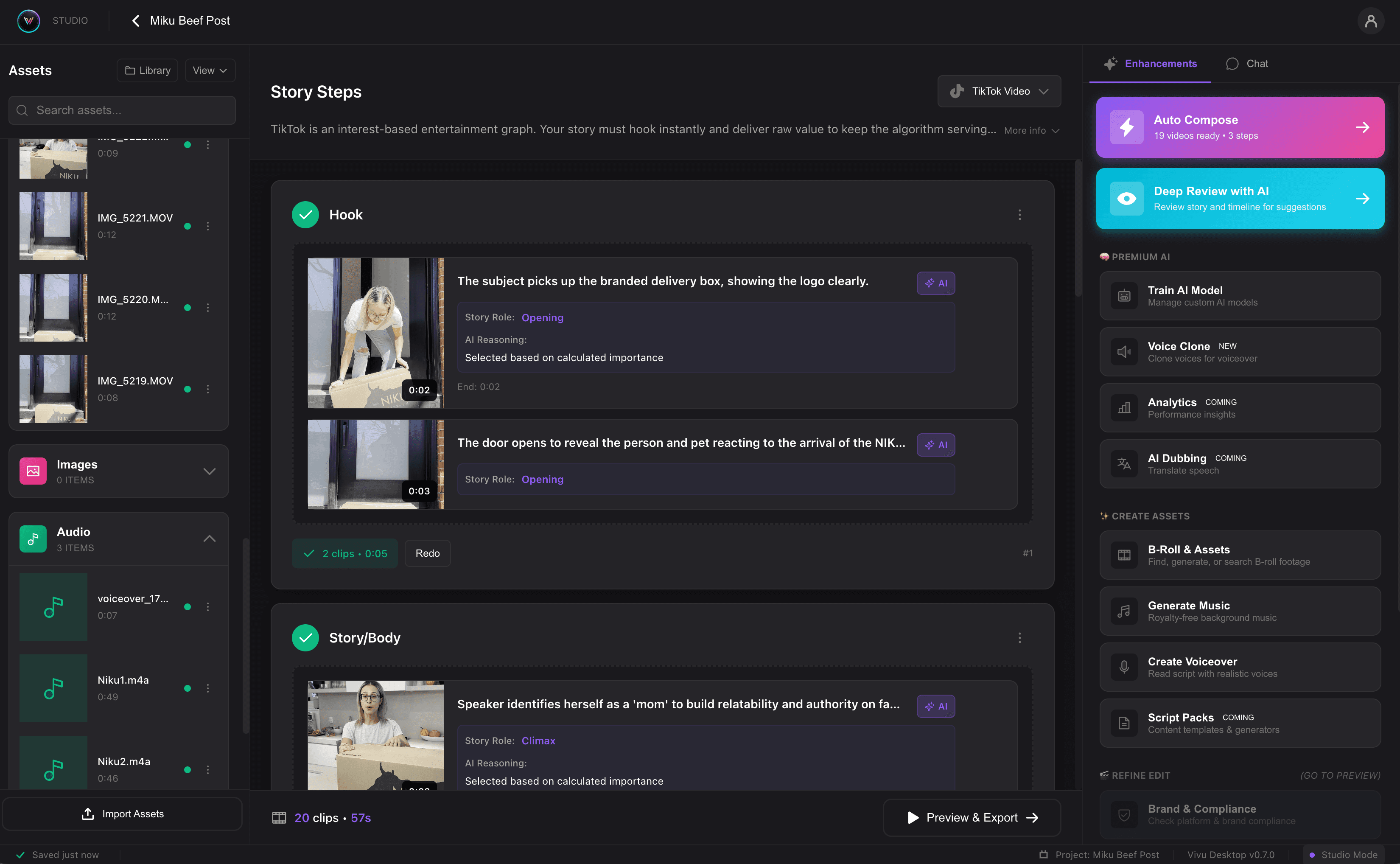Click Preview & Export button
The width and height of the screenshot is (1400, 864).
972,818
